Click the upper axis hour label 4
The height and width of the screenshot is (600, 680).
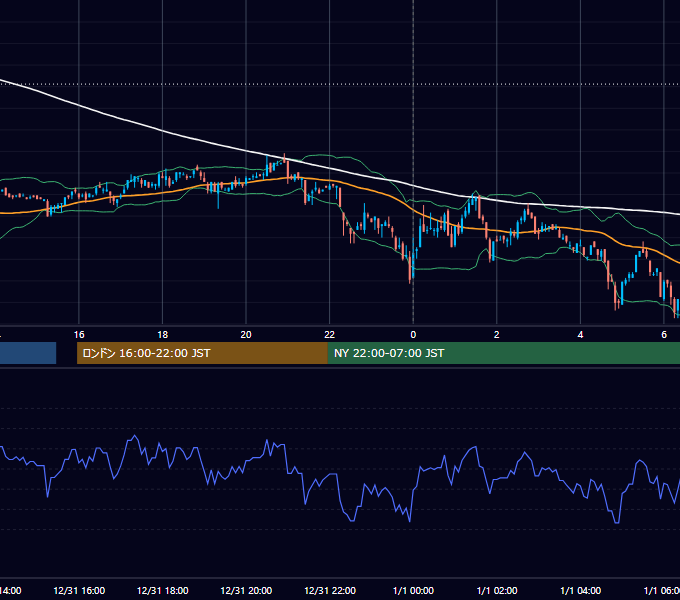pos(580,335)
